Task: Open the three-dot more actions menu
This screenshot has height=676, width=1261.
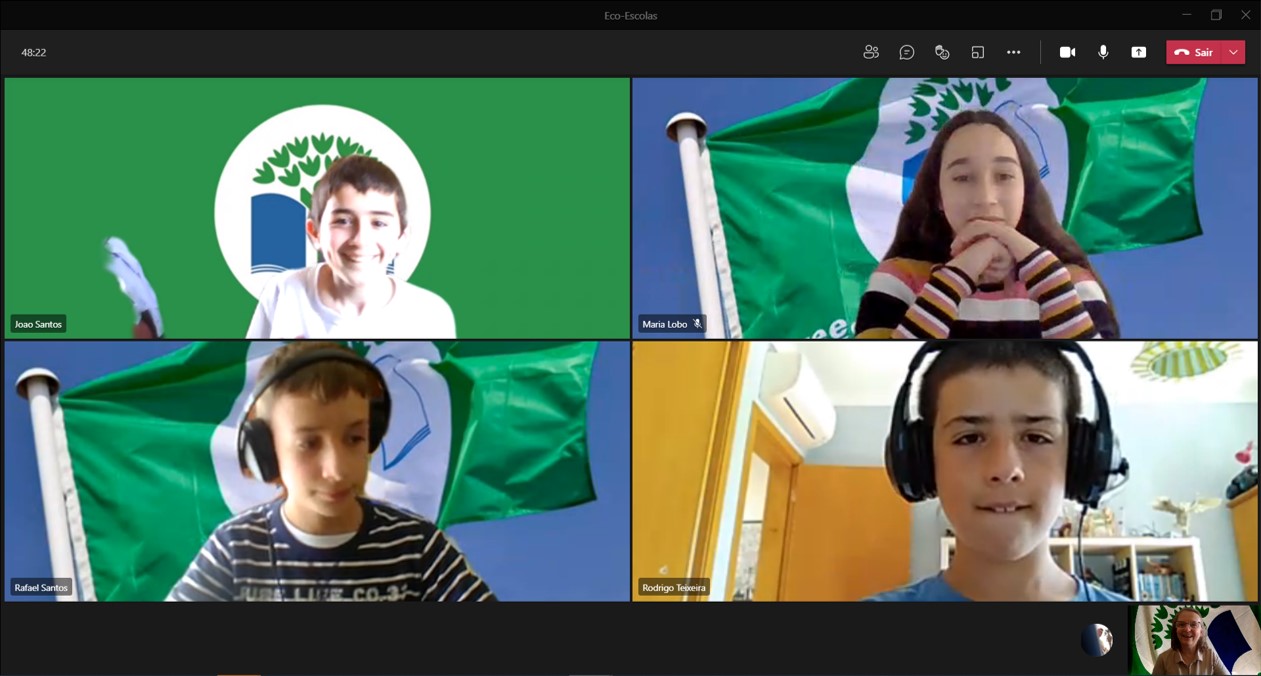Action: pos(1014,52)
